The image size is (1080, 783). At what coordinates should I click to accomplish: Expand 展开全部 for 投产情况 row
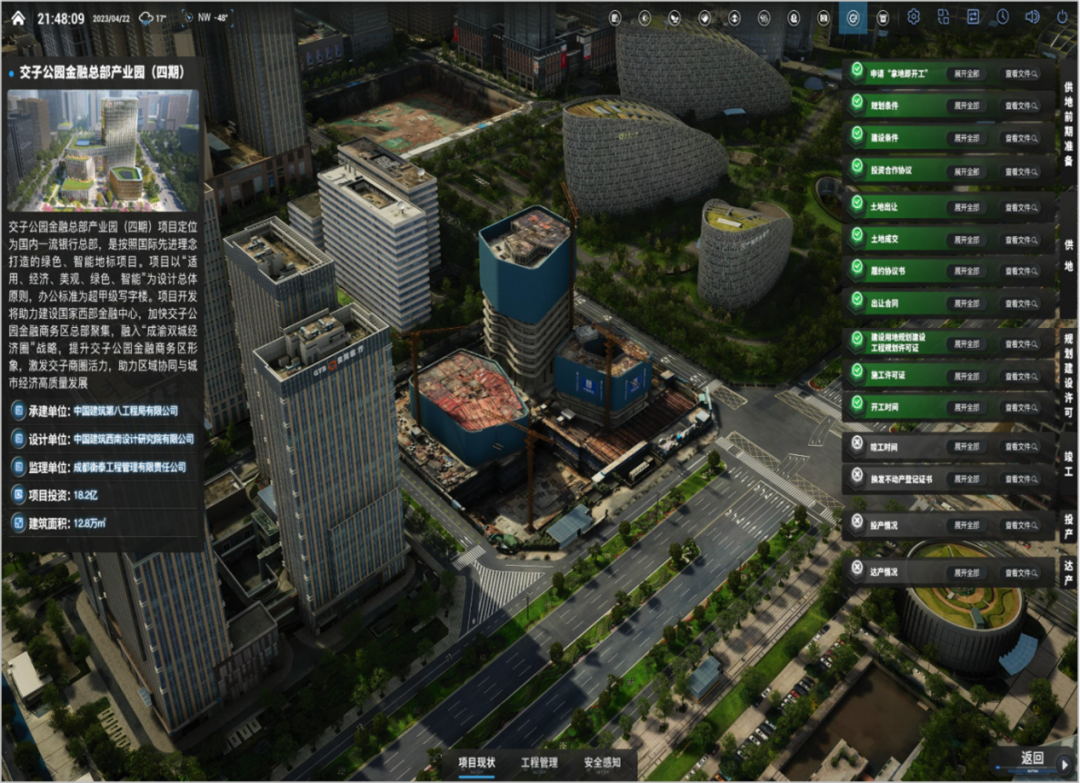967,525
